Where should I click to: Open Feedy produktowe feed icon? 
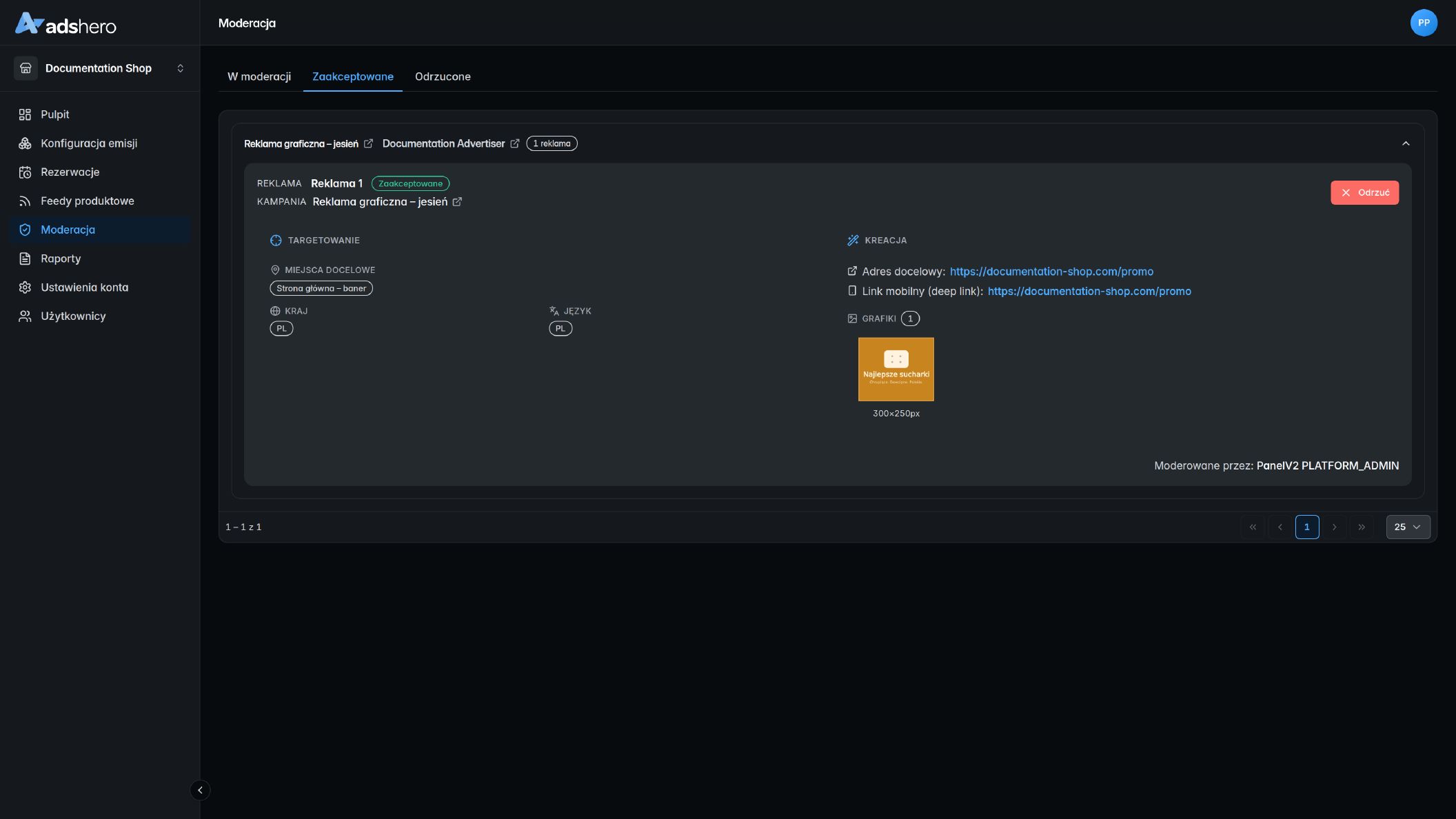25,201
